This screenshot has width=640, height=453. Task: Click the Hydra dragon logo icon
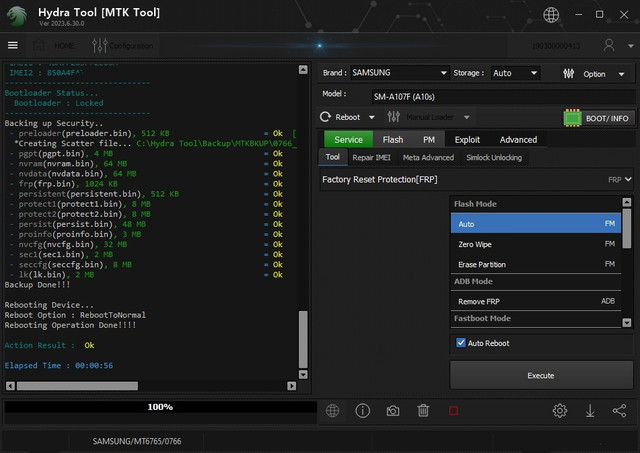click(17, 16)
